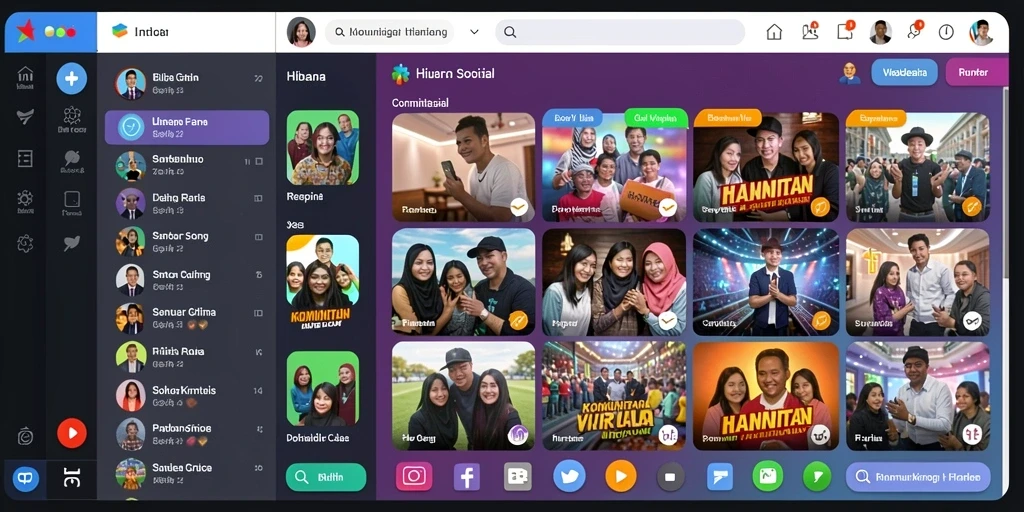Open the Senuar Grlima conversation
The height and width of the screenshot is (512, 1024).
pyautogui.click(x=187, y=319)
